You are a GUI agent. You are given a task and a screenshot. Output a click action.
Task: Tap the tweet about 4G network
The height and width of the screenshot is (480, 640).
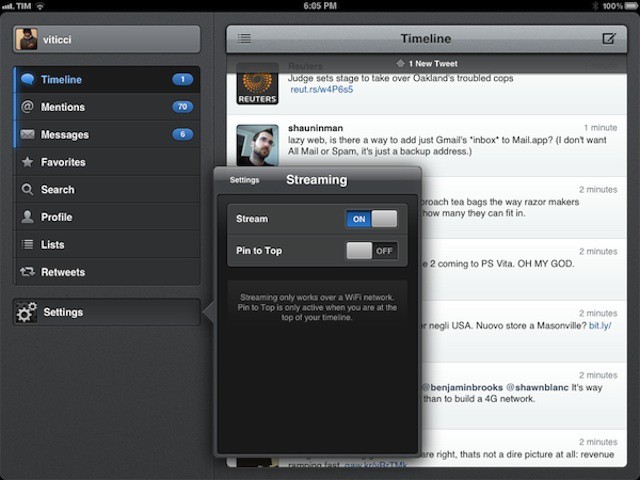(x=523, y=396)
